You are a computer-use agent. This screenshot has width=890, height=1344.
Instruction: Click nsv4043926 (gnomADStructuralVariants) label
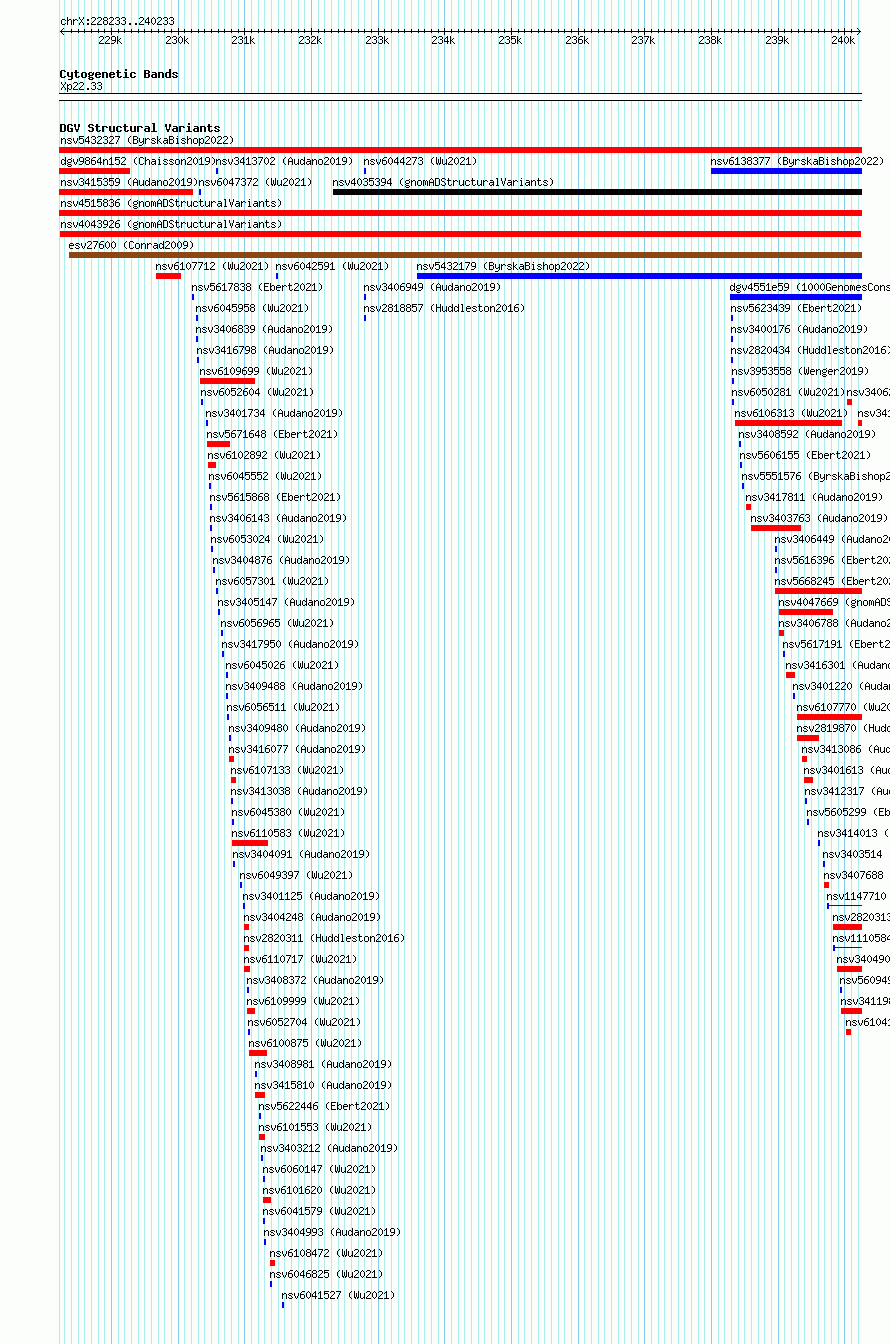click(x=171, y=224)
